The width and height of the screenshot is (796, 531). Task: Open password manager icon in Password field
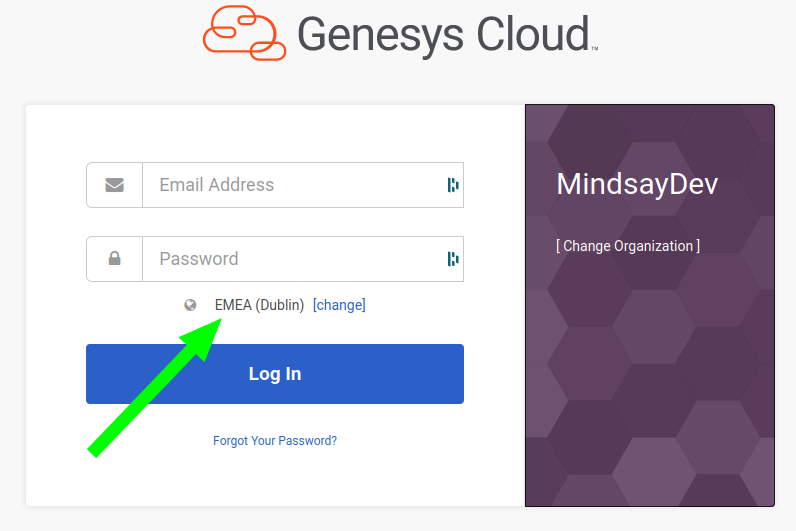coord(453,259)
